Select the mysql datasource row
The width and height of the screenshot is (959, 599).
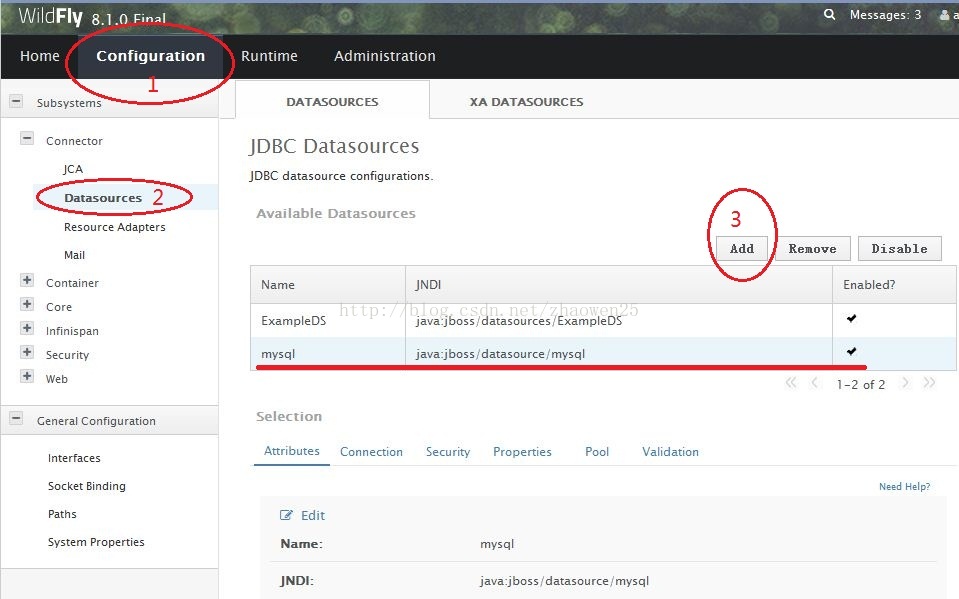602,354
